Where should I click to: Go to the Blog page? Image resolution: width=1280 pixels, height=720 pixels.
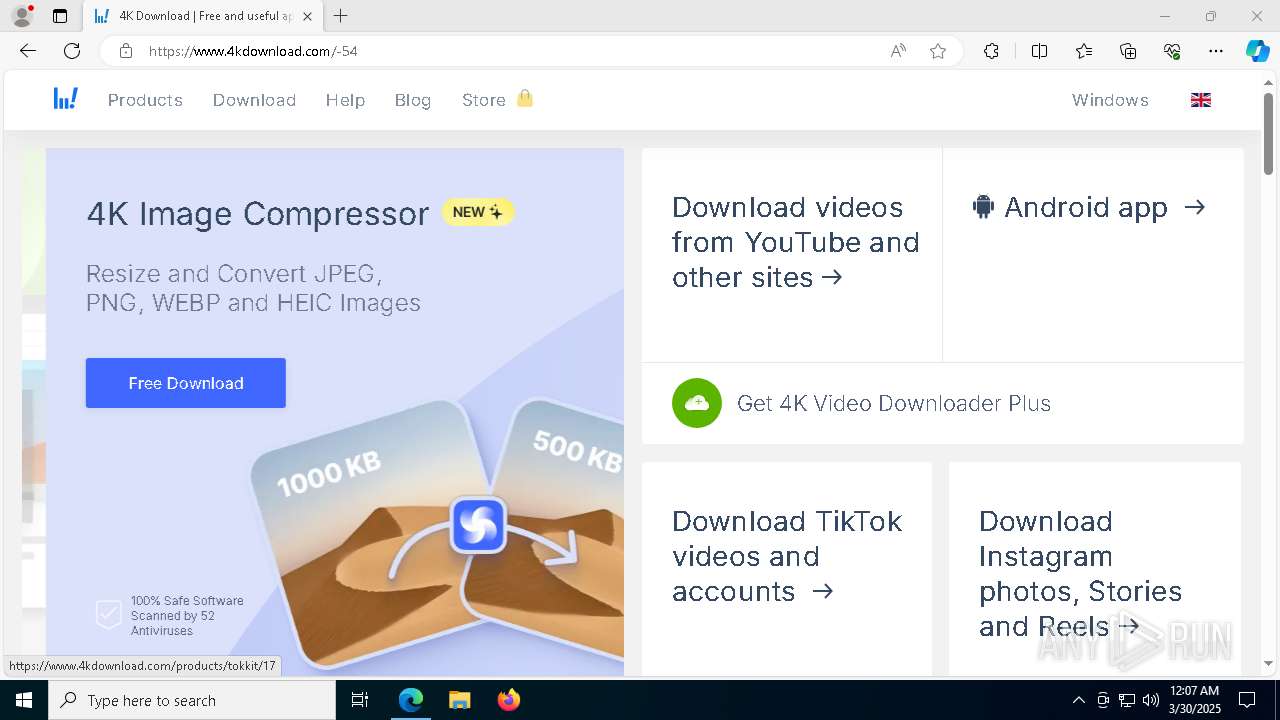412,100
